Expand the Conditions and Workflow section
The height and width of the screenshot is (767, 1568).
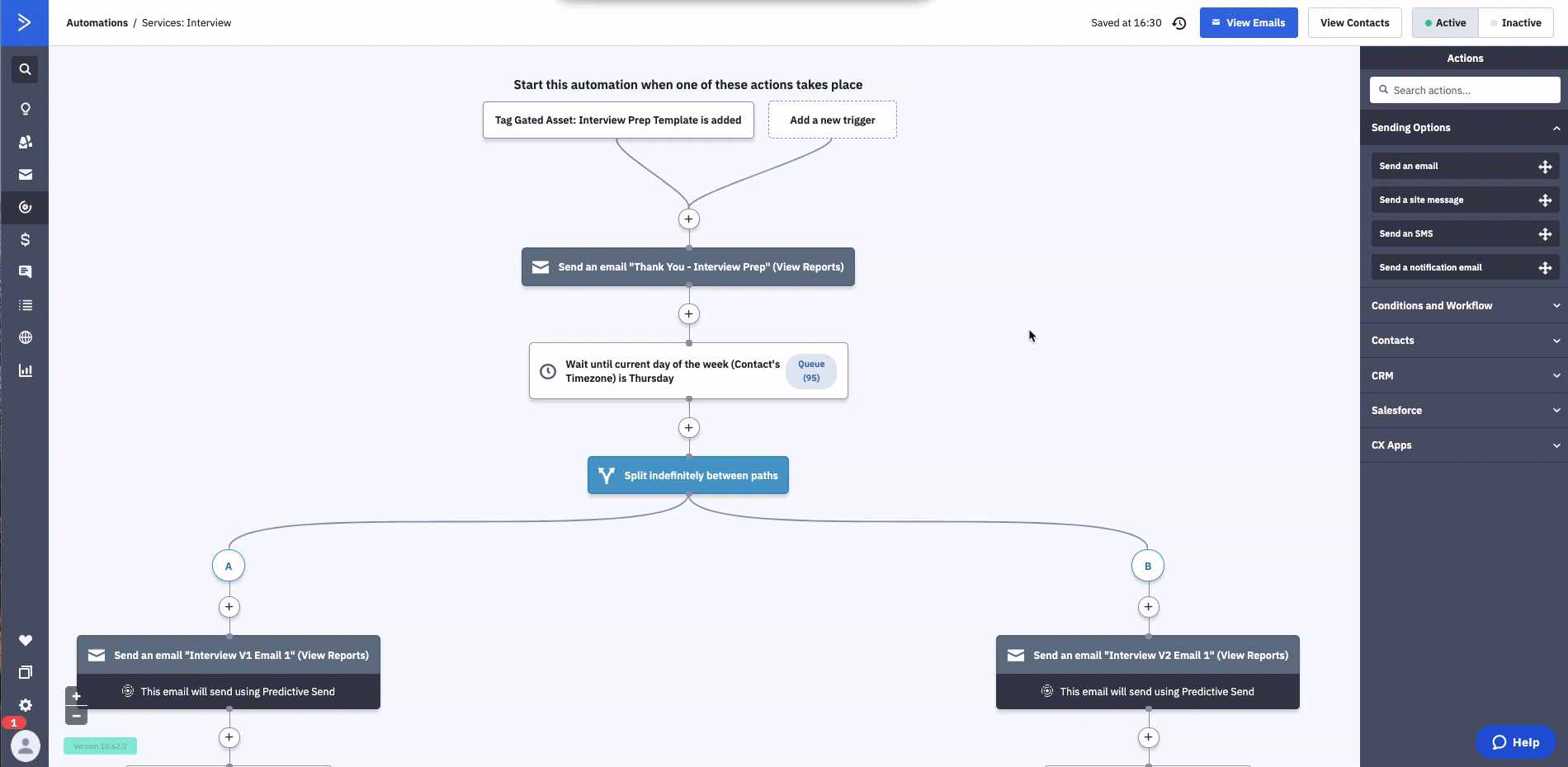click(x=1464, y=306)
